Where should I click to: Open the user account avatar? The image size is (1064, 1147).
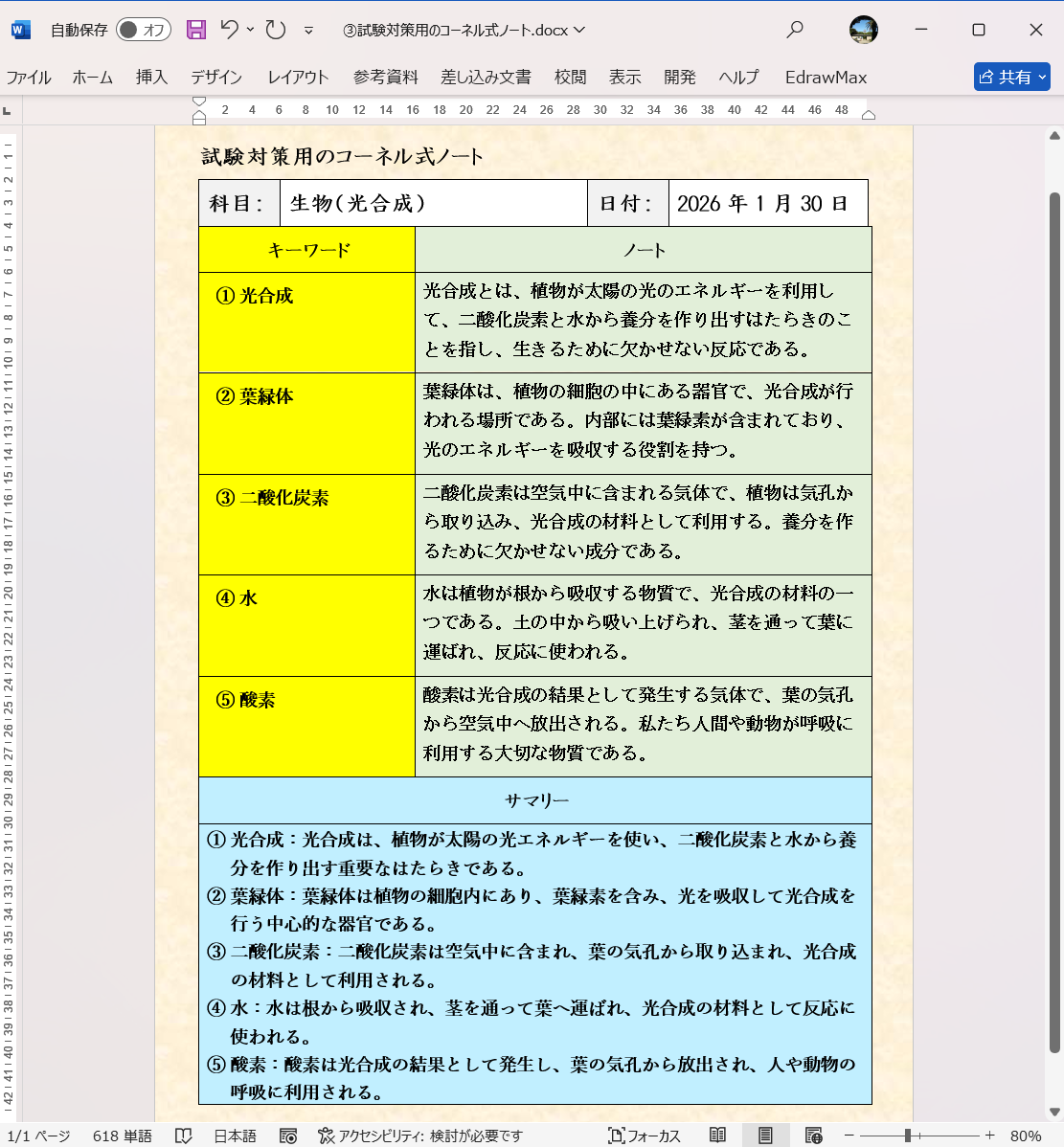coord(862,30)
